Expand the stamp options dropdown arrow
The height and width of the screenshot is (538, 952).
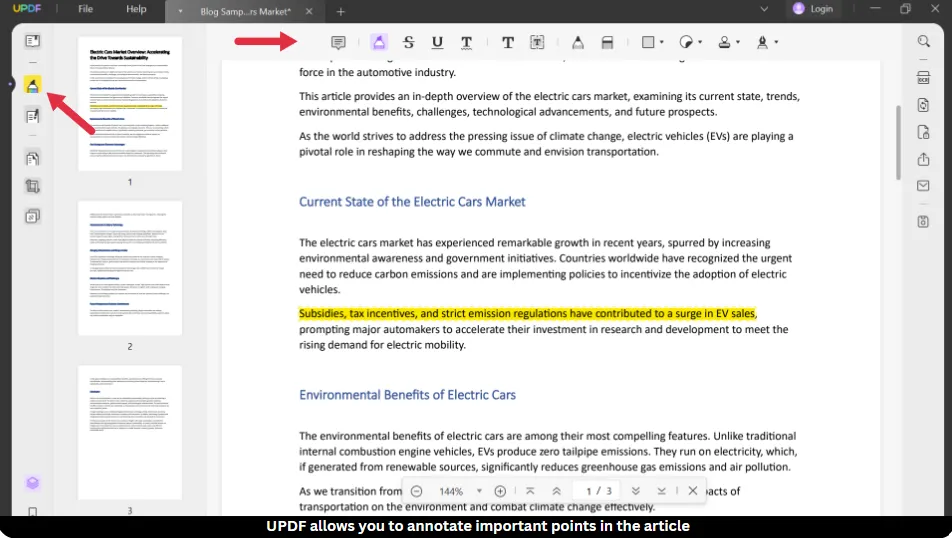coord(738,43)
